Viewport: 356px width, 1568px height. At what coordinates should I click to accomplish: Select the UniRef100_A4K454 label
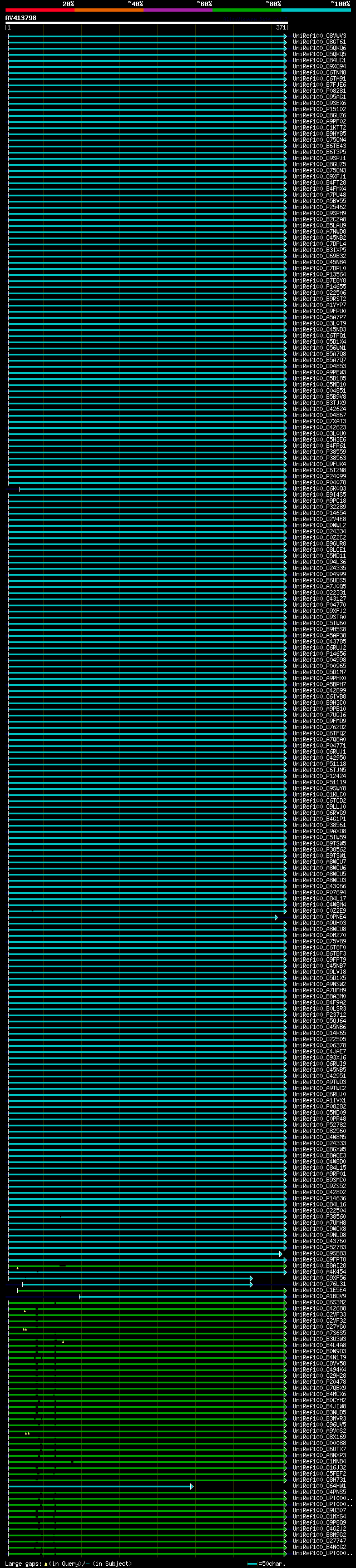319,1272
